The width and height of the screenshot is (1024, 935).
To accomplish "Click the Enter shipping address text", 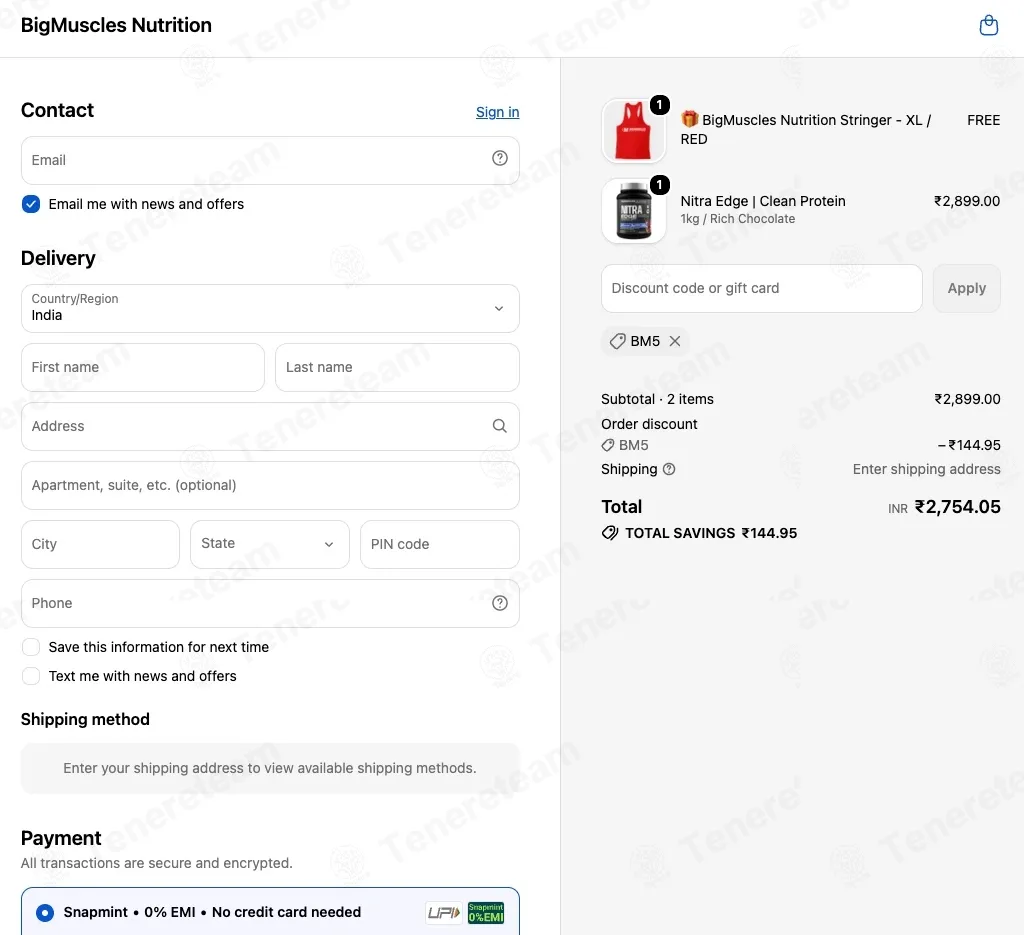I will click(926, 469).
